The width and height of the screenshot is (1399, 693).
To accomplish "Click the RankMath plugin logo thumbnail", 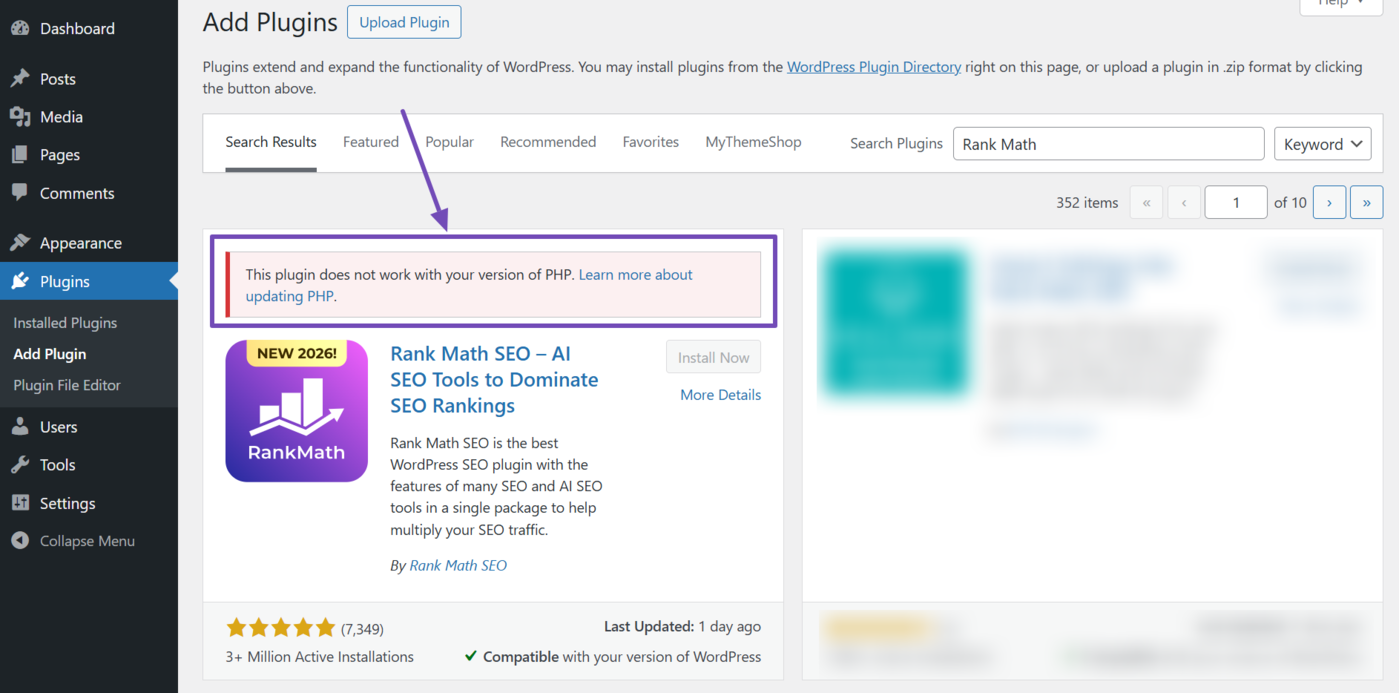I will [296, 411].
